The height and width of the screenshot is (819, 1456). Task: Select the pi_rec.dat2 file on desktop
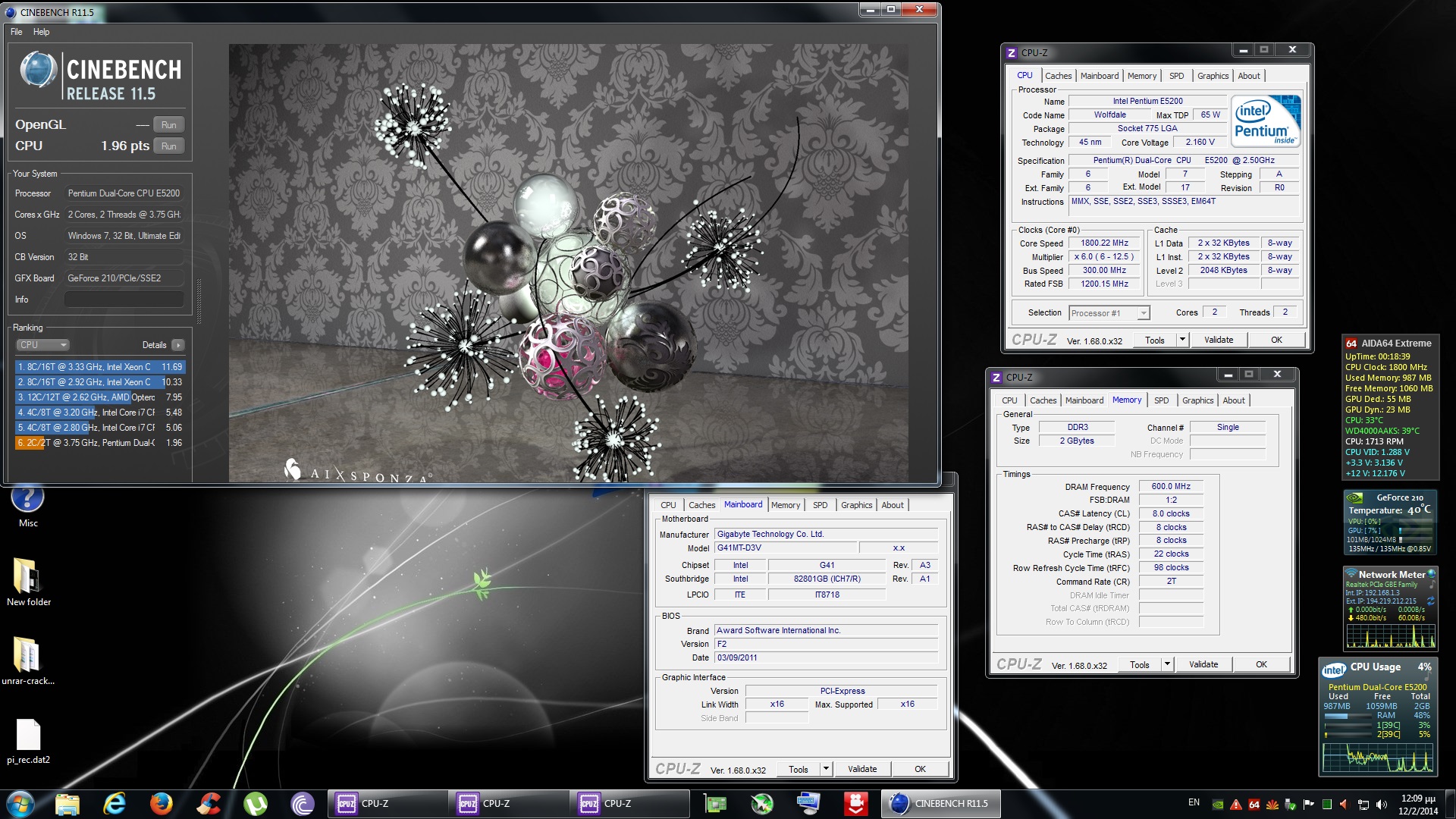click(x=28, y=741)
